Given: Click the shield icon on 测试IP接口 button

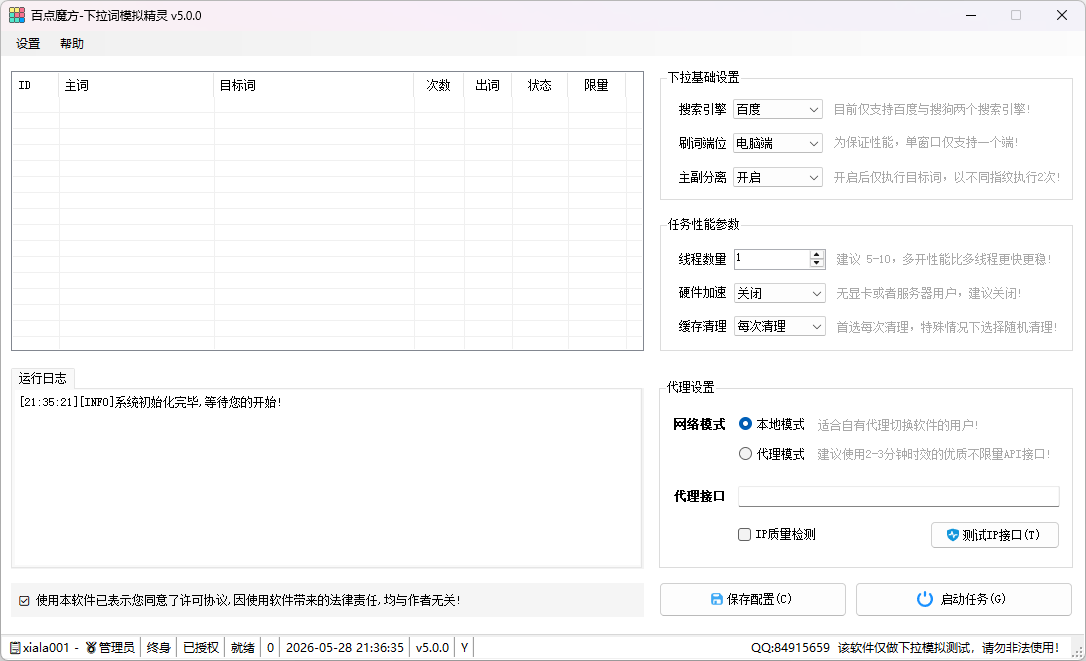Looking at the screenshot, I should [952, 535].
